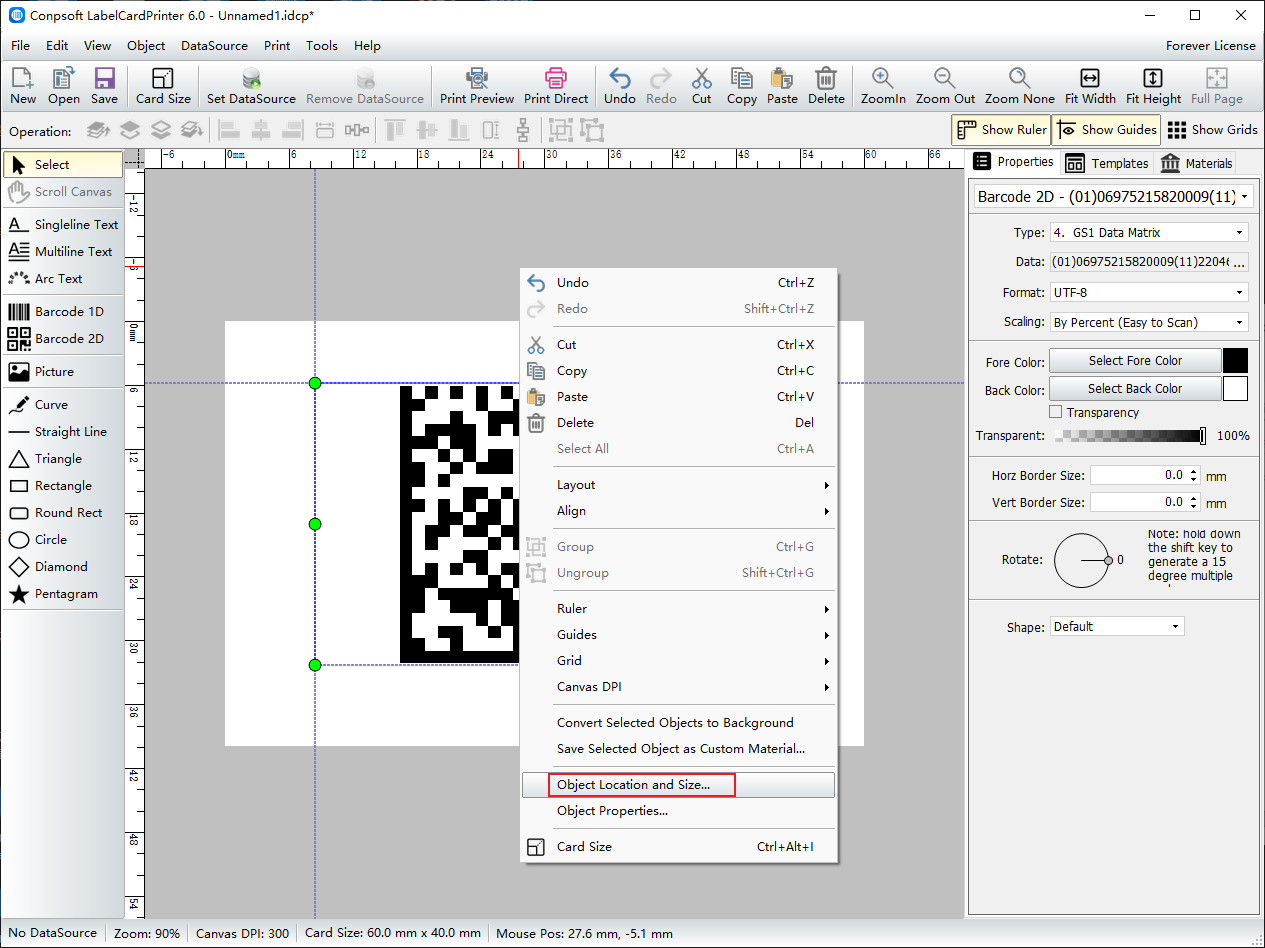Expand the Align submenu
This screenshot has height=948, width=1265.
pos(678,511)
